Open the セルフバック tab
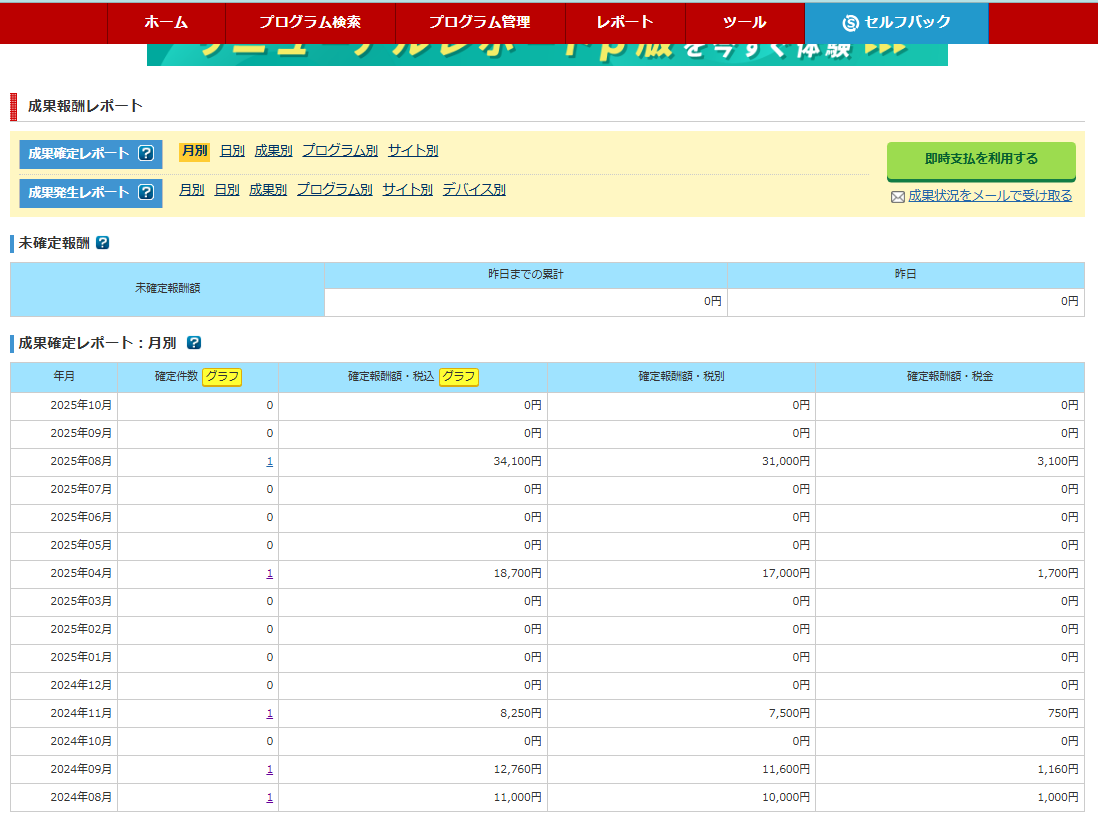 click(896, 22)
